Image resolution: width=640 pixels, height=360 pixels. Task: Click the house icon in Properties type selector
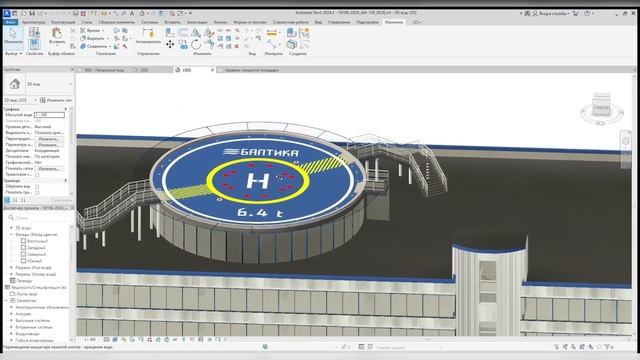pos(15,84)
